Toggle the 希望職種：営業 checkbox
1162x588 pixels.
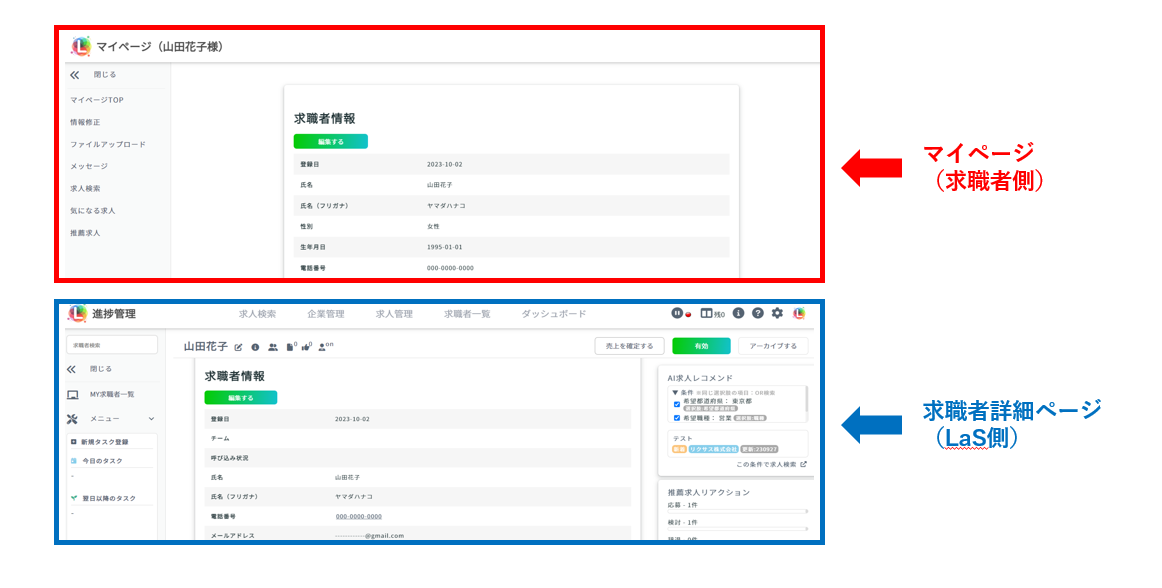pyautogui.click(x=677, y=418)
